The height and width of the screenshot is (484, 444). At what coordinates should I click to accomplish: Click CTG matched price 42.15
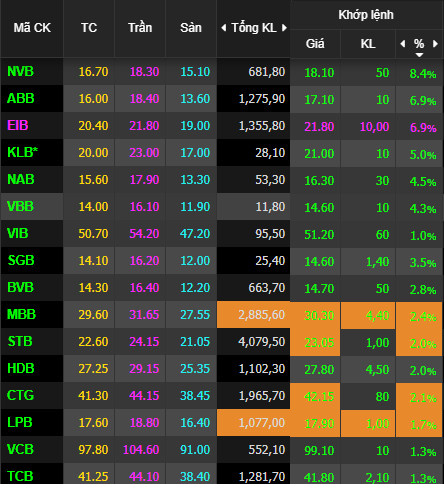(x=319, y=397)
